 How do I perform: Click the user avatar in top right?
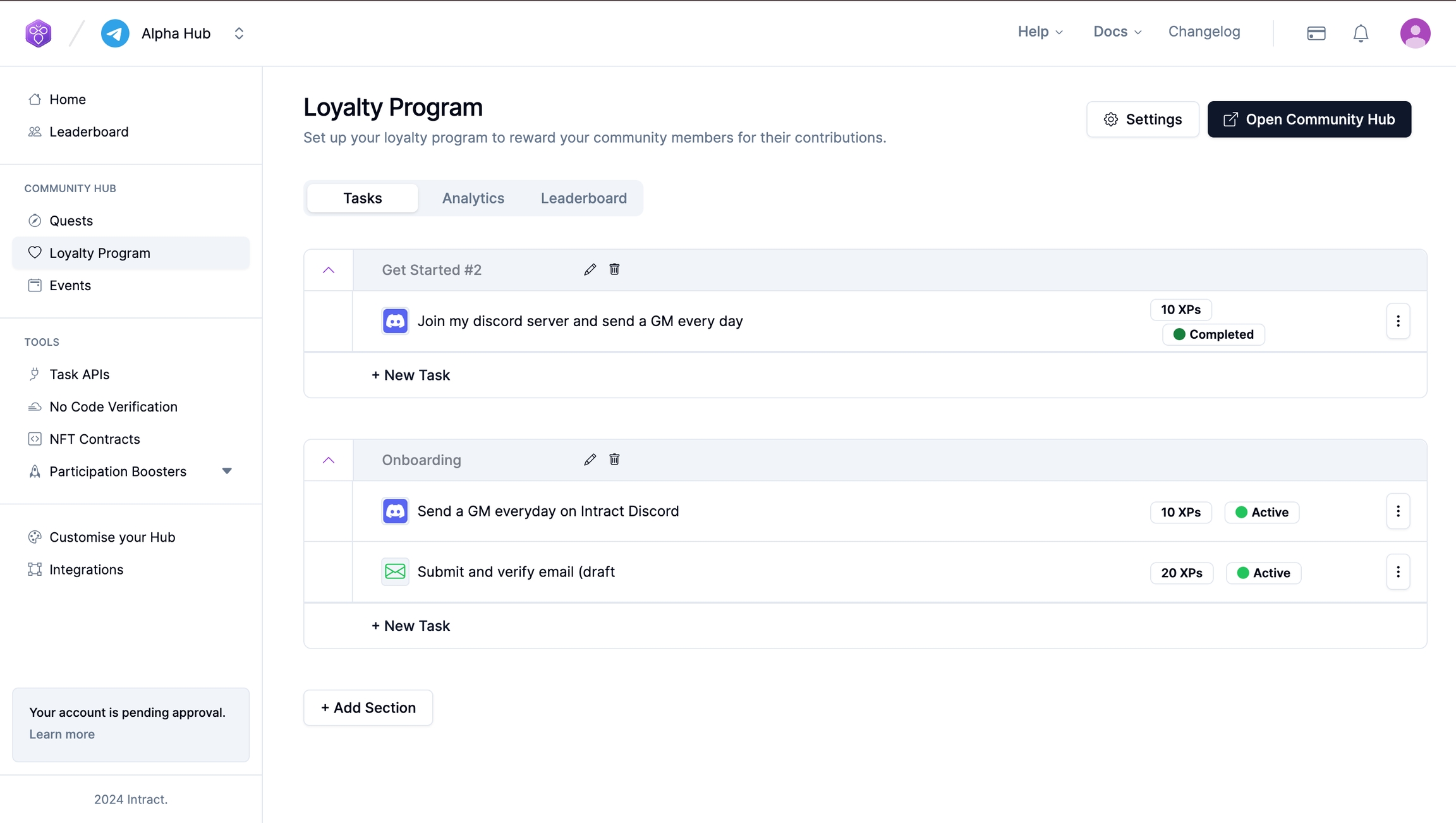(x=1415, y=33)
